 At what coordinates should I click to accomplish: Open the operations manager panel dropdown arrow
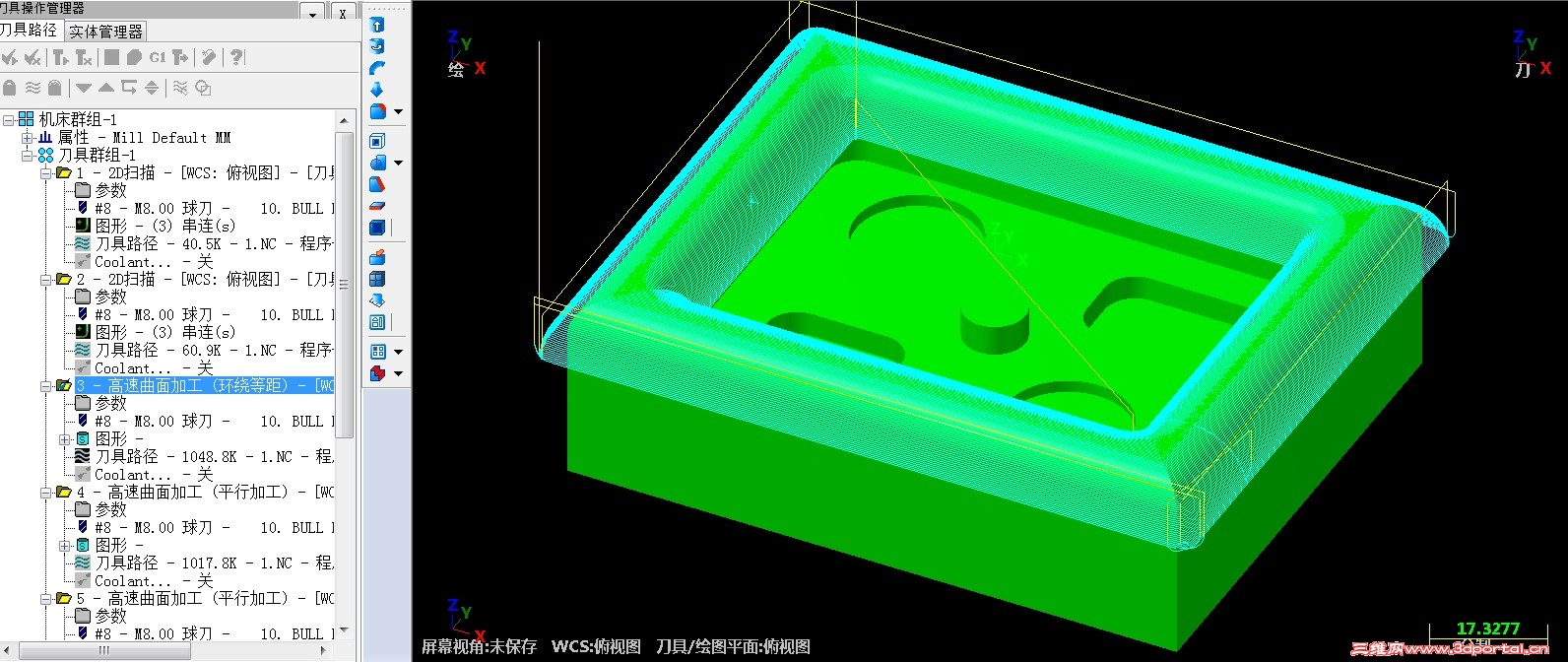(313, 13)
